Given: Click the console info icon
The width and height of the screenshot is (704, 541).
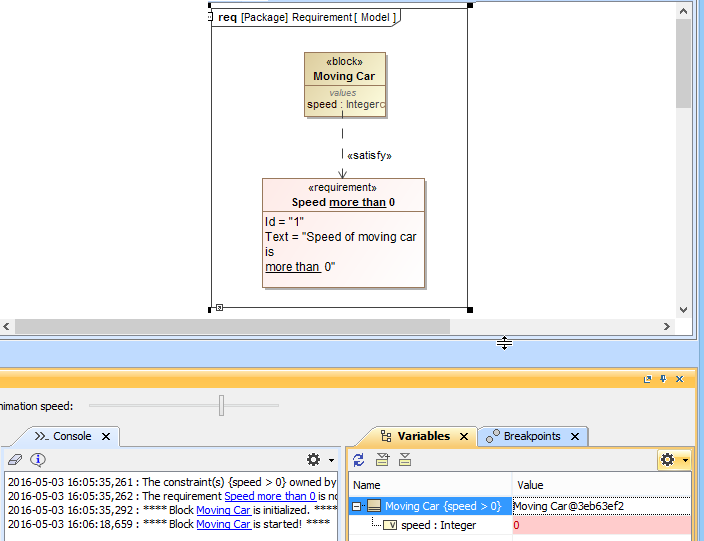Looking at the screenshot, I should point(38,459).
